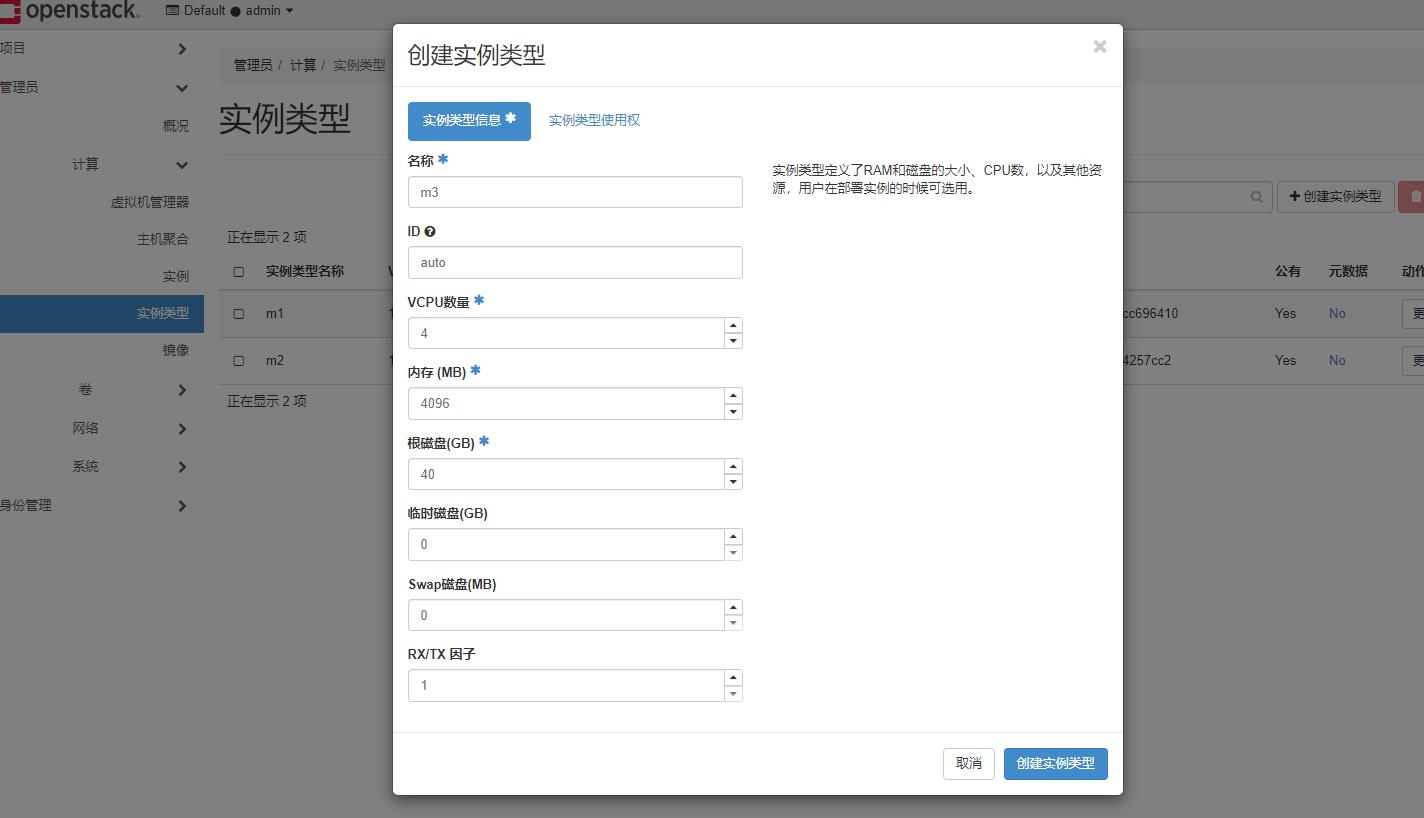The image size is (1424, 818).
Task: Increase the 内存 (MB) value
Action: pos(734,396)
